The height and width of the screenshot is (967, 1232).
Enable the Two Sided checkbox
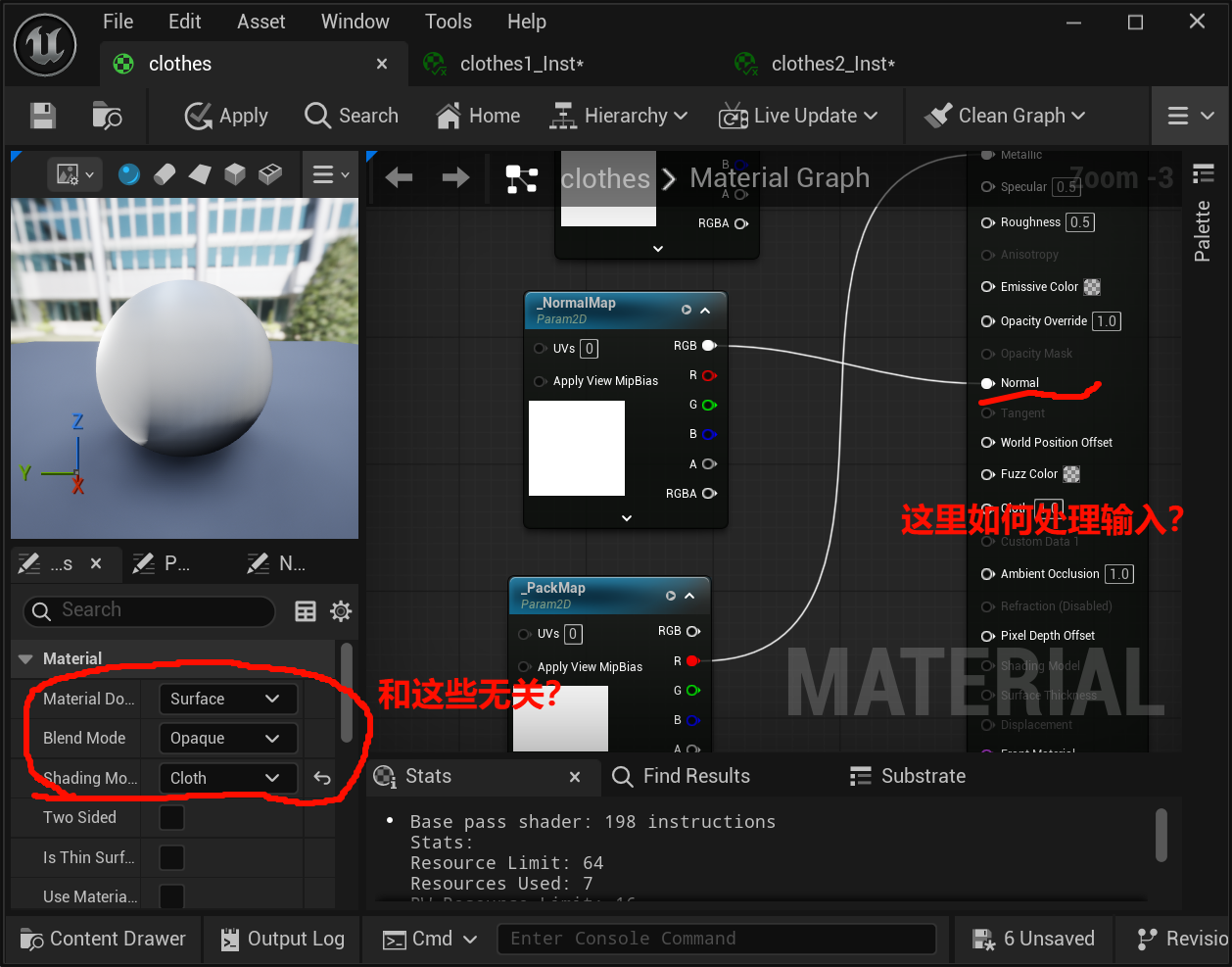pos(171,817)
